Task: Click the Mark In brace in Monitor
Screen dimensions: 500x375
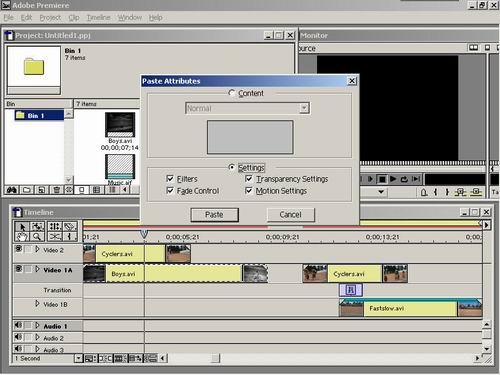Action: click(x=436, y=192)
